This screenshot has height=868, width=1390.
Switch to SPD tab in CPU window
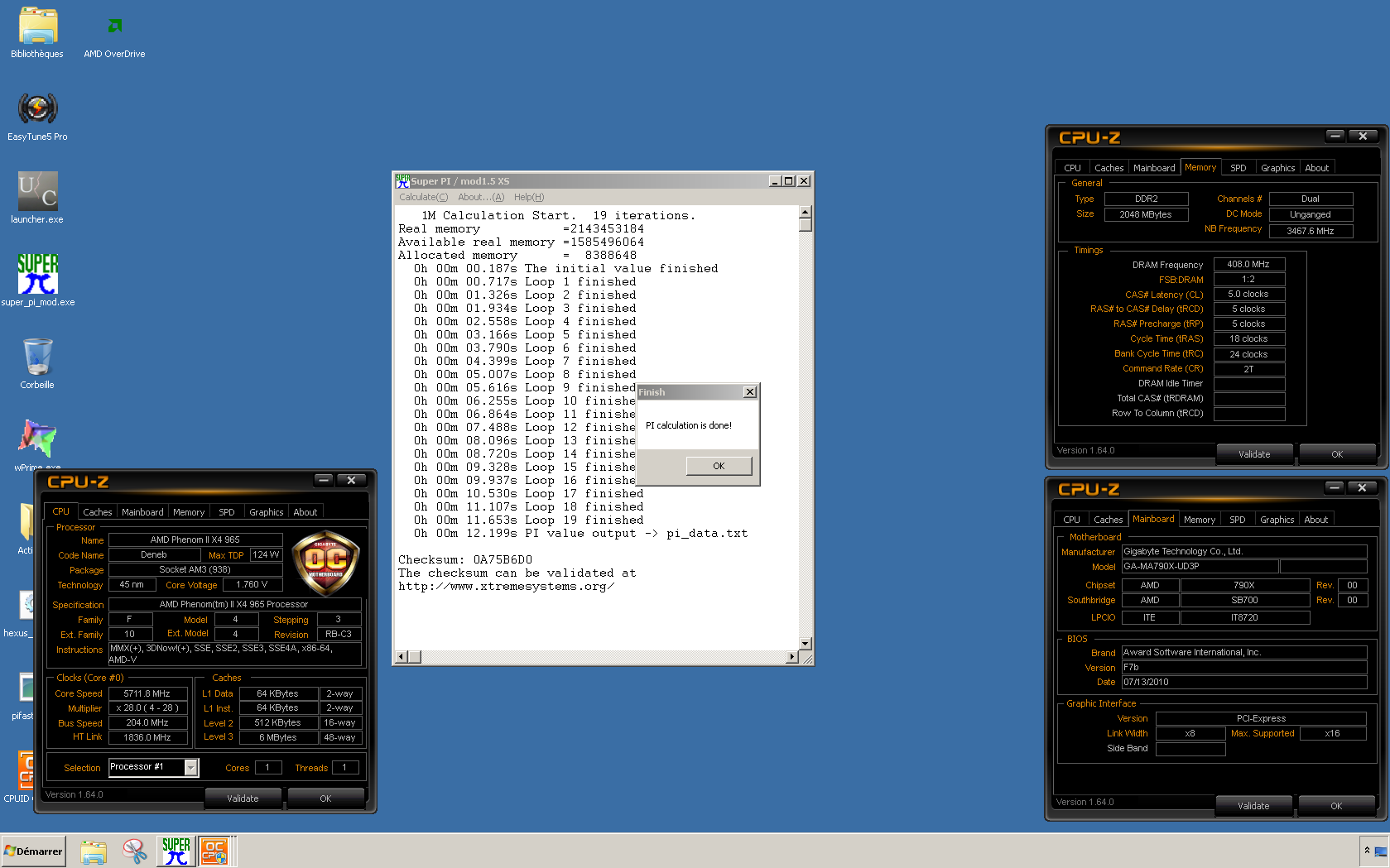(227, 512)
